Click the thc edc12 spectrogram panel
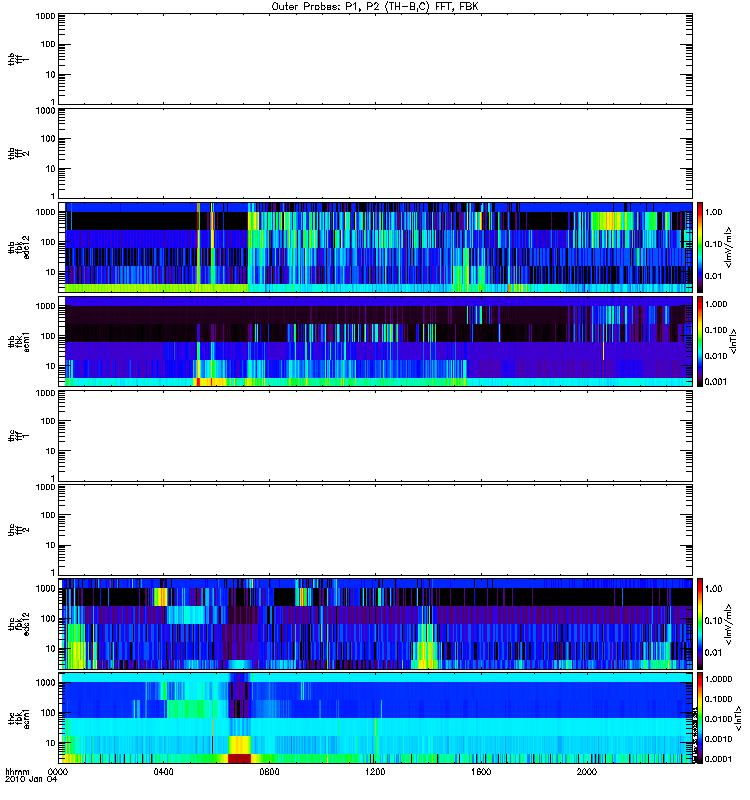The height and width of the screenshot is (800, 750). (x=376, y=623)
